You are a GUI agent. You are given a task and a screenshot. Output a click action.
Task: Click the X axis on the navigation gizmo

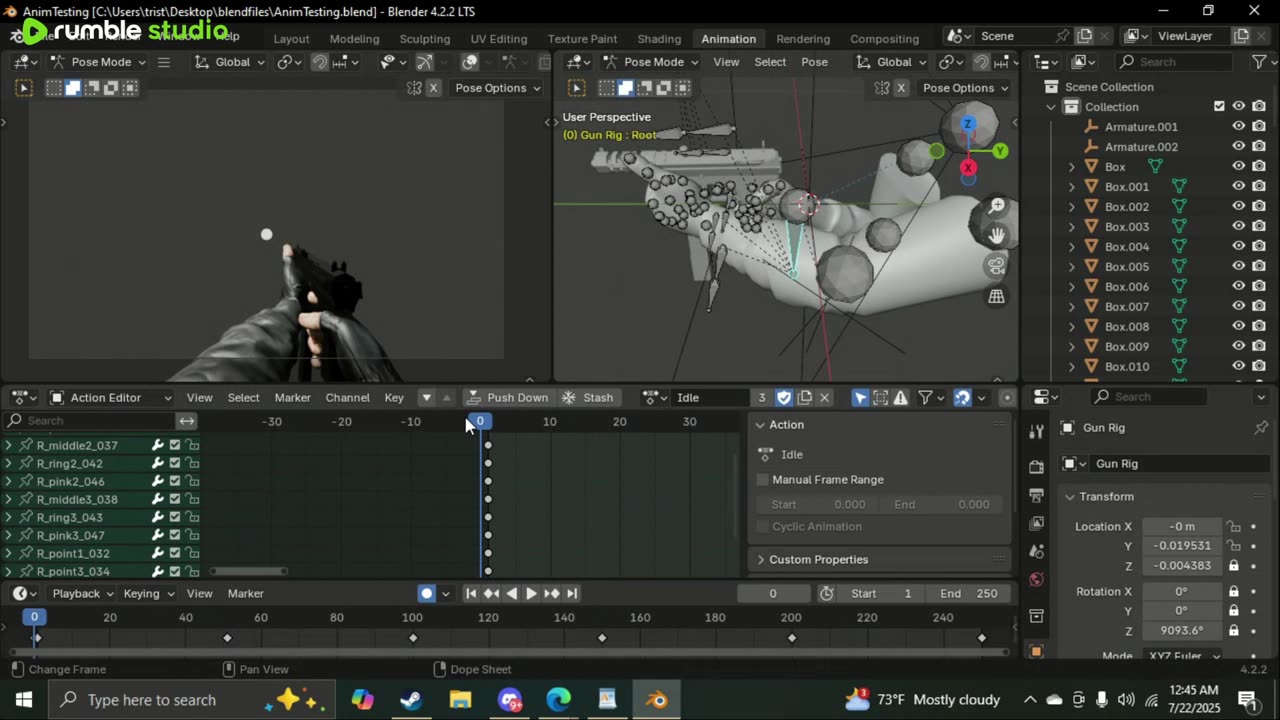click(x=968, y=168)
